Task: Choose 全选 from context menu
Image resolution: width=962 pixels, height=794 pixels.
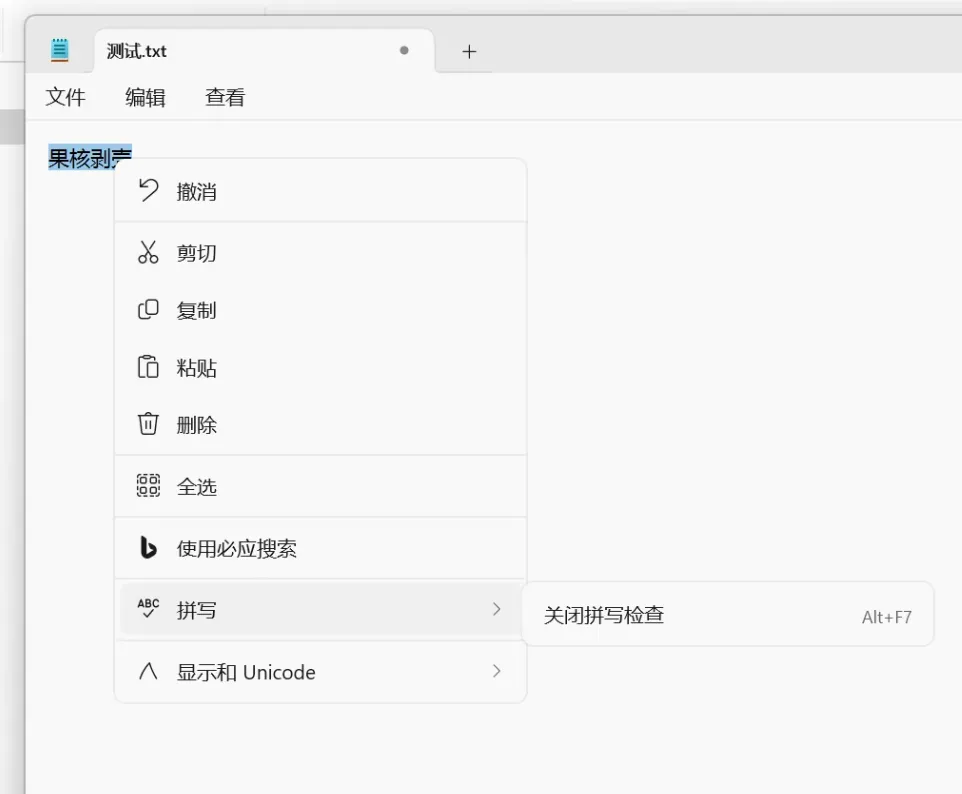Action: tap(320, 487)
